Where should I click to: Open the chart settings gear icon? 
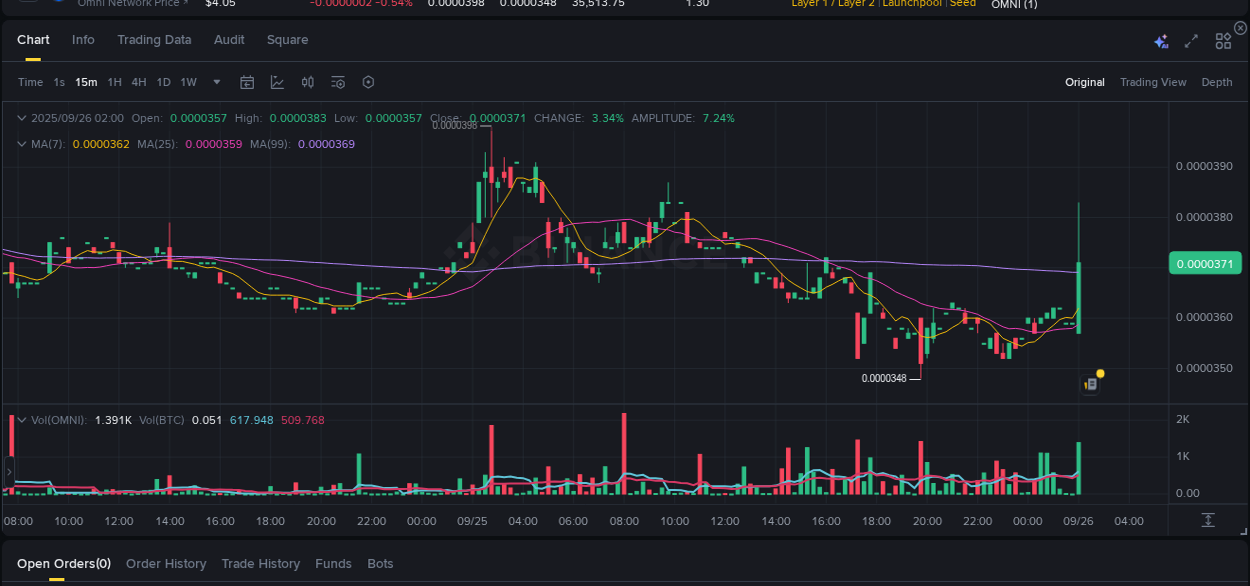[x=368, y=82]
